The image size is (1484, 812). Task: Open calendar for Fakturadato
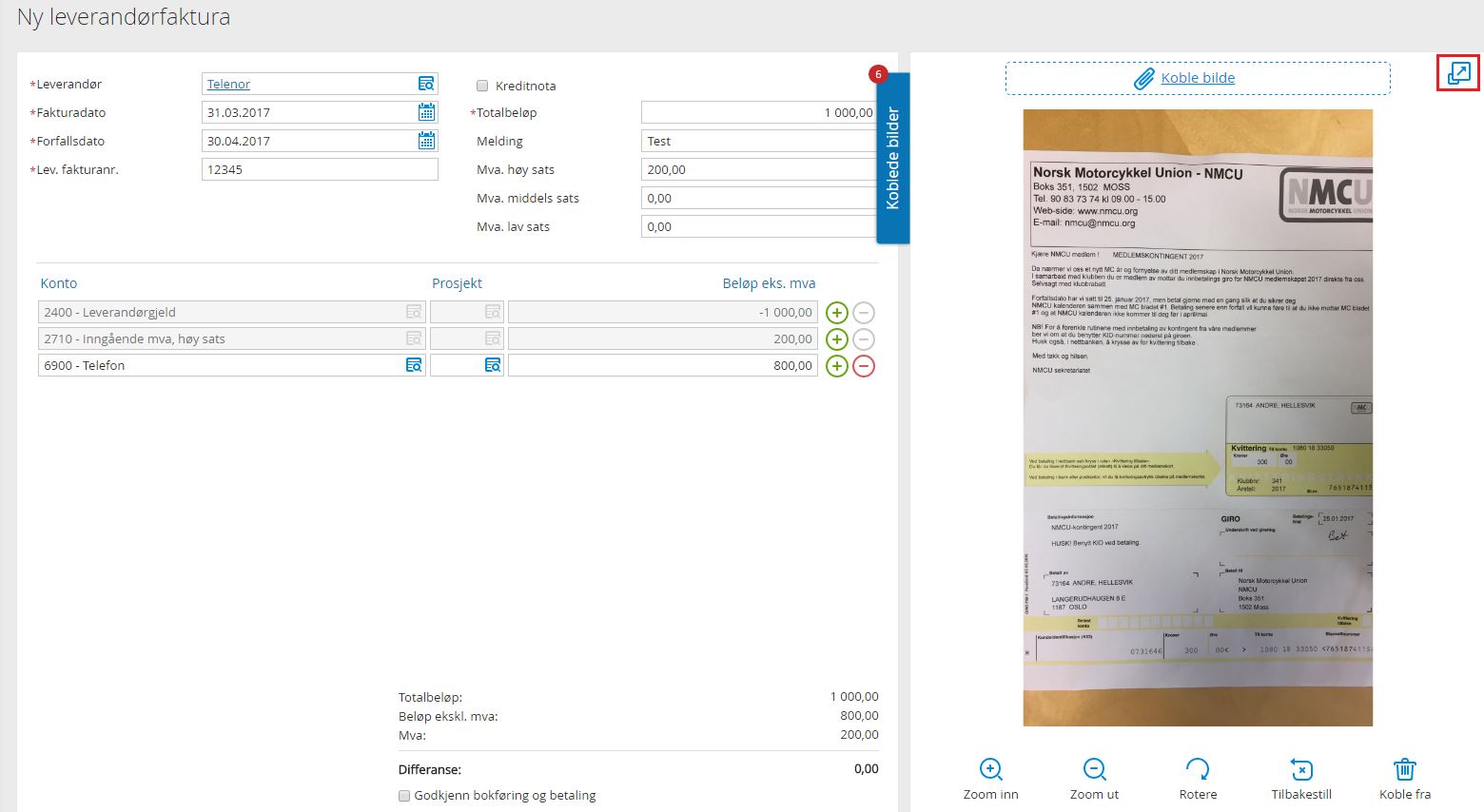[x=426, y=112]
